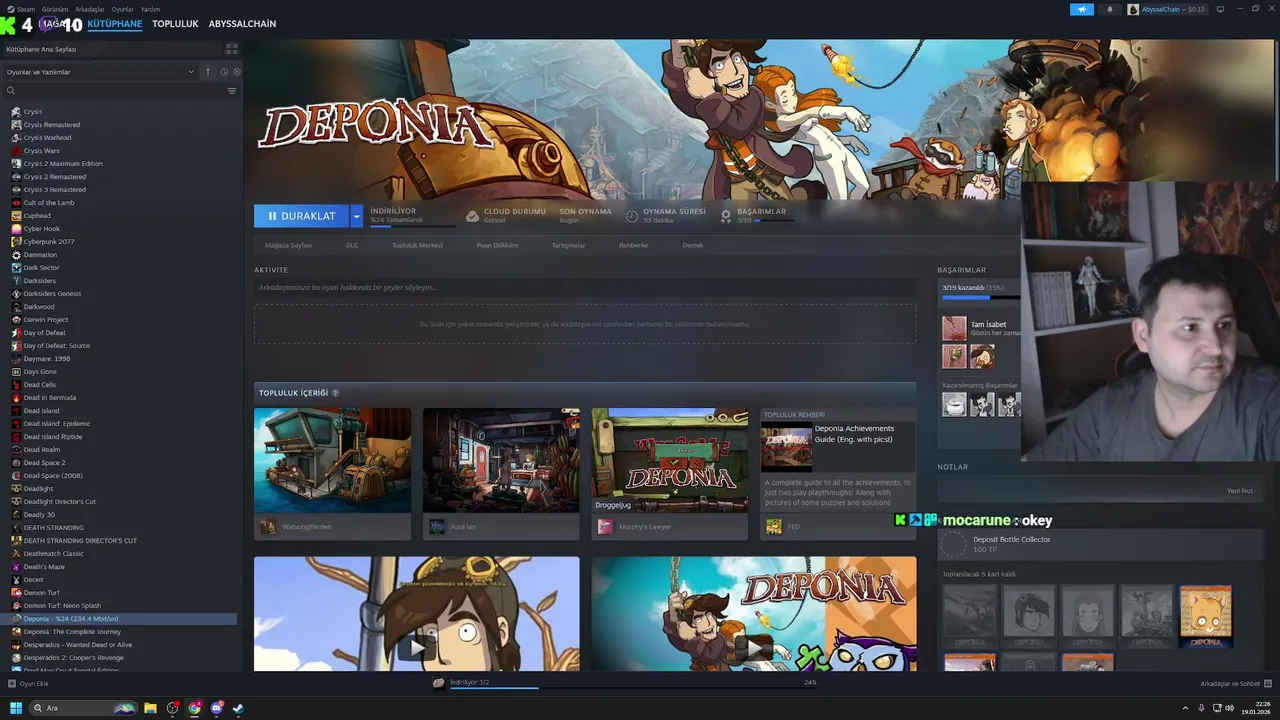Expand the Oyunlar ve Yazılımlar filter dropdown
Image resolution: width=1280 pixels, height=720 pixels.
coord(100,72)
